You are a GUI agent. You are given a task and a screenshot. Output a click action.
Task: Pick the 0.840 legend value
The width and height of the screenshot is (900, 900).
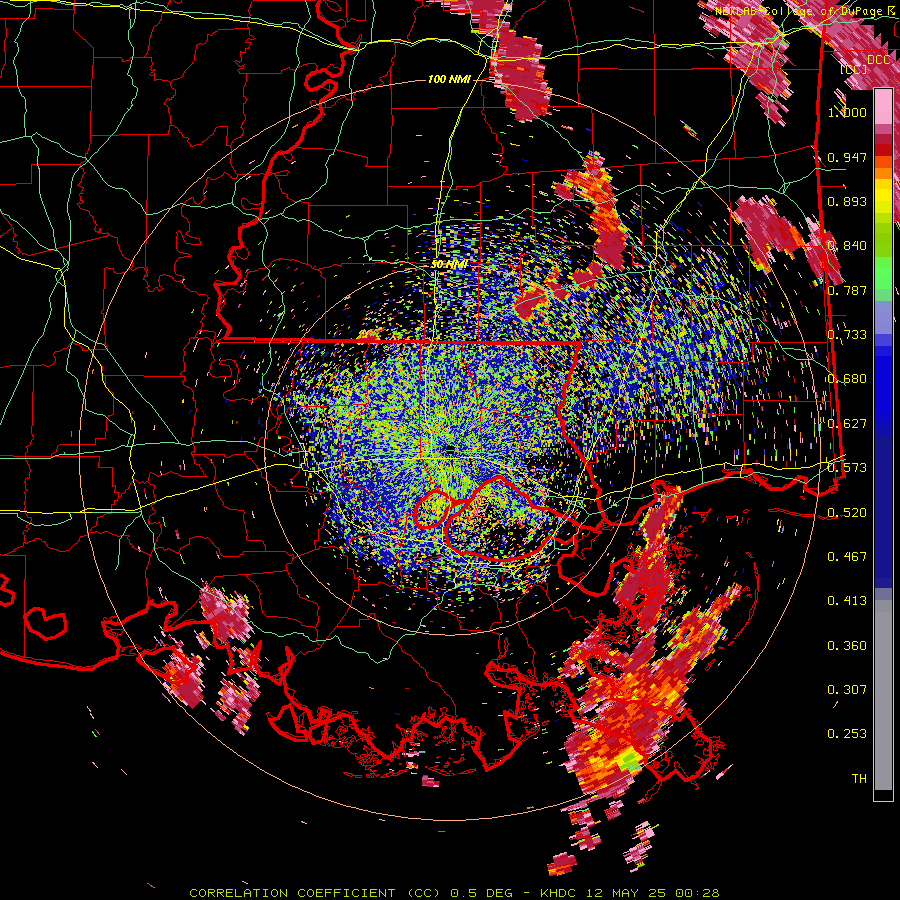847,246
